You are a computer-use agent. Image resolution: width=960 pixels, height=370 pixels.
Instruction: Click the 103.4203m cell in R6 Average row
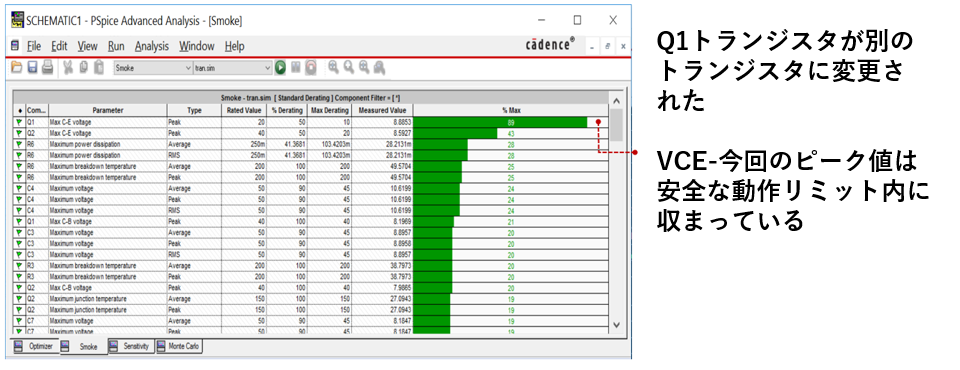click(x=329, y=144)
